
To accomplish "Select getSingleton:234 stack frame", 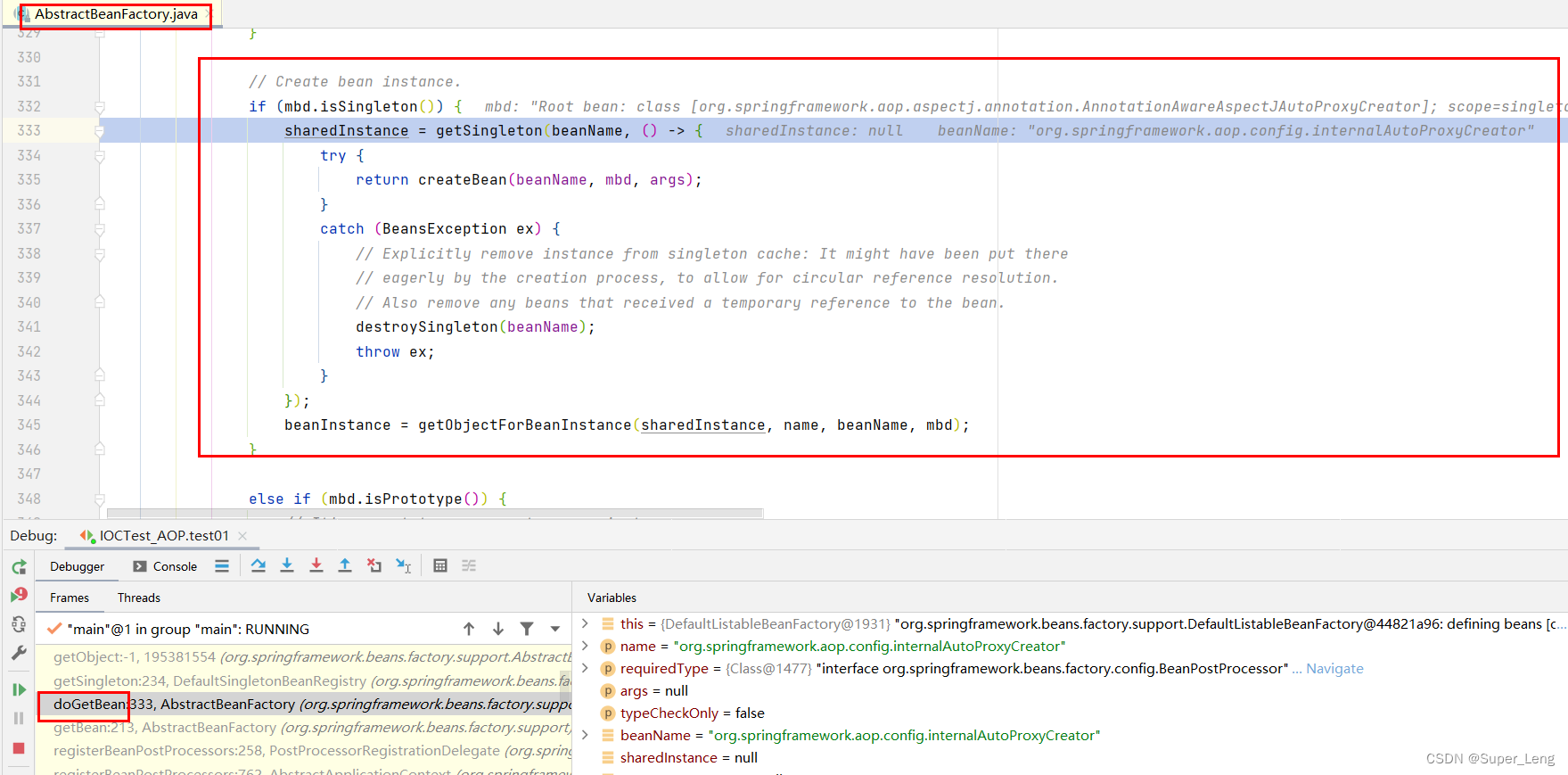I will pyautogui.click(x=303, y=681).
